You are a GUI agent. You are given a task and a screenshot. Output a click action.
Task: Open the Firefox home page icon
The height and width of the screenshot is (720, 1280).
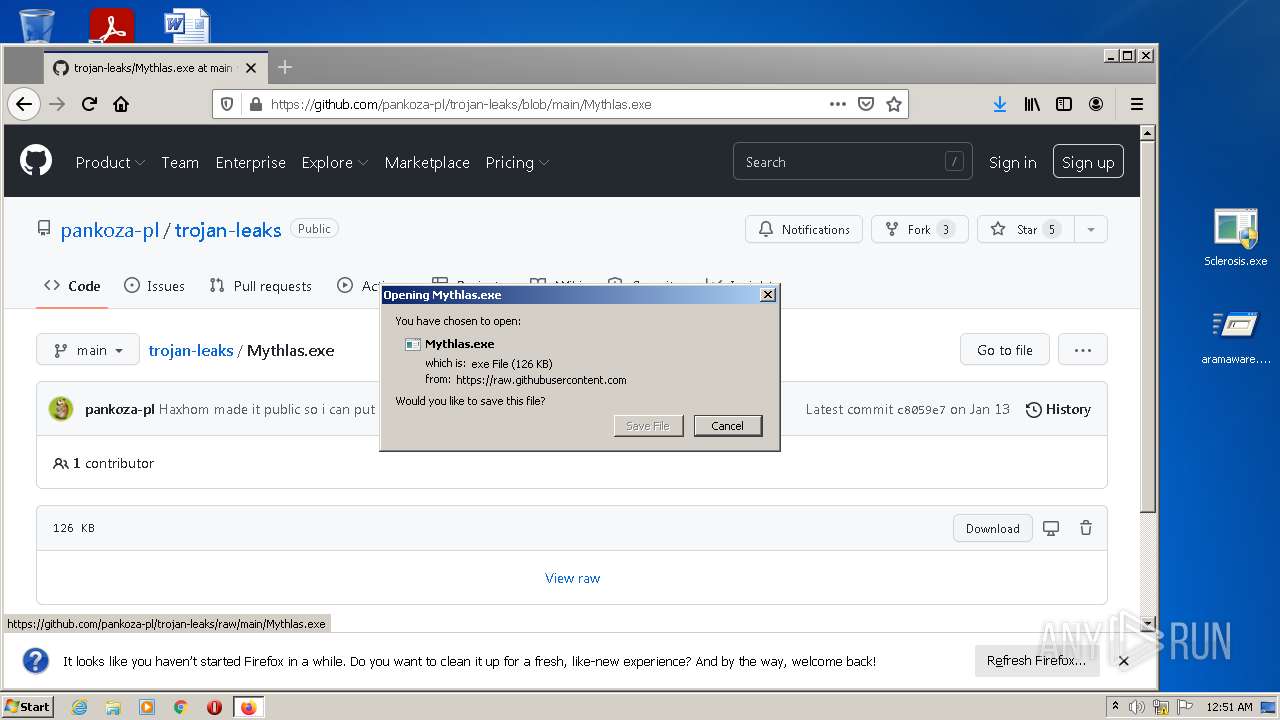(121, 104)
